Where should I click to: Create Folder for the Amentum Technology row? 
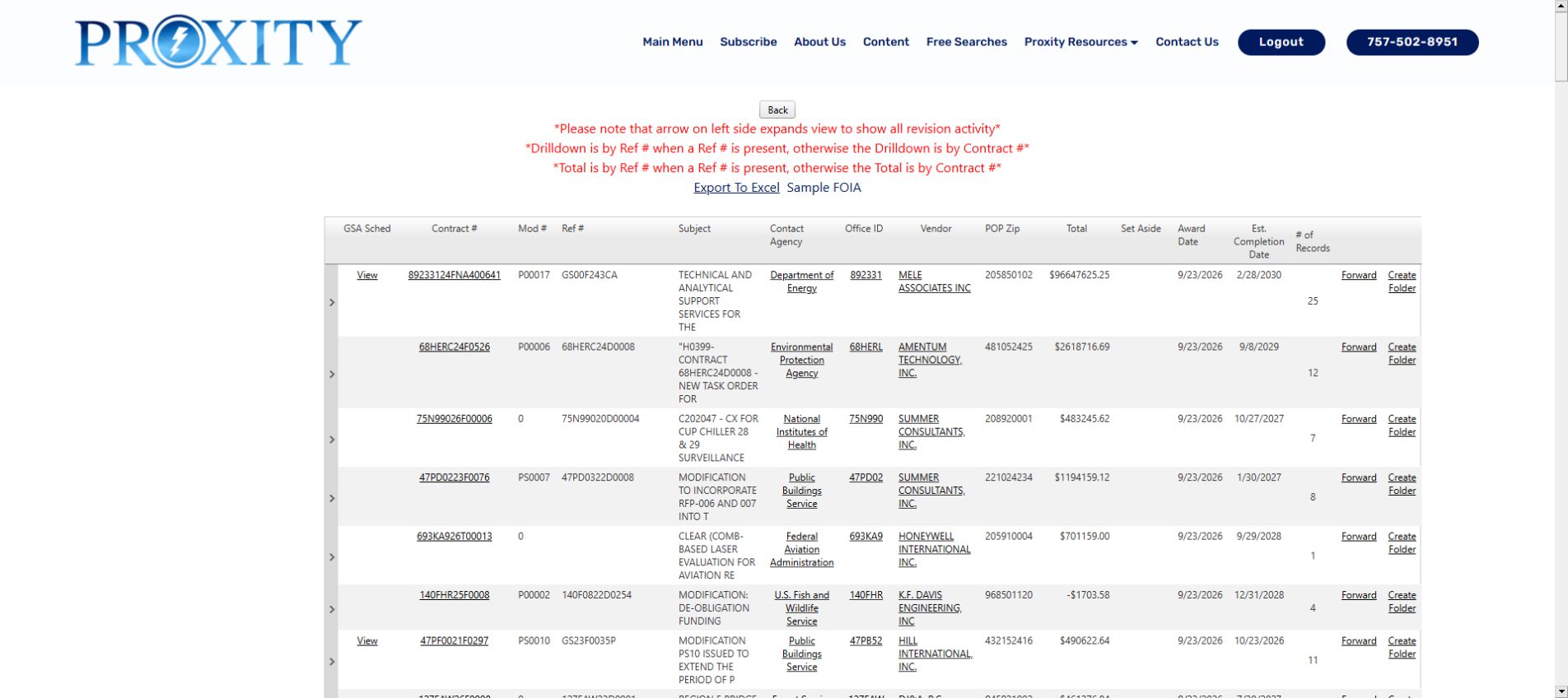click(1402, 353)
